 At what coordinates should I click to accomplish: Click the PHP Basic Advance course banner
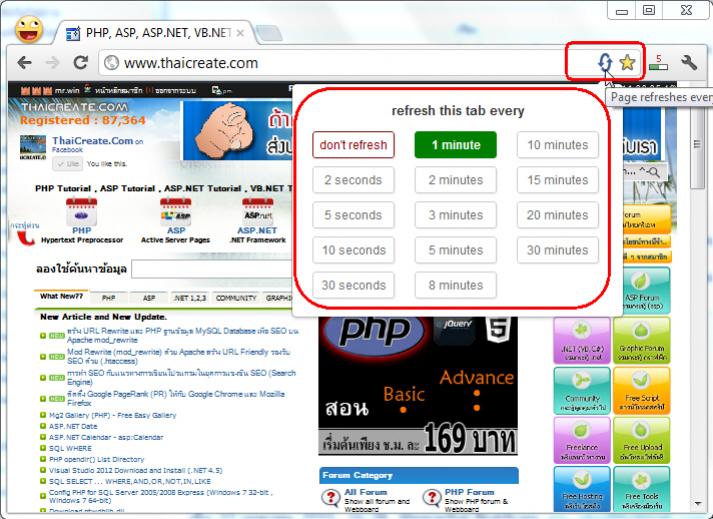point(418,386)
